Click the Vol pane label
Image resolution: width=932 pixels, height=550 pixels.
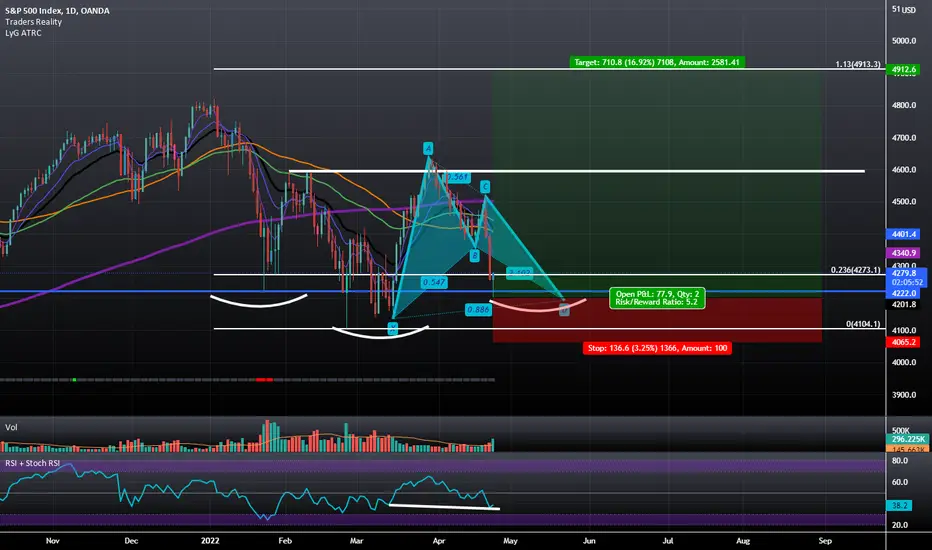(x=11, y=428)
